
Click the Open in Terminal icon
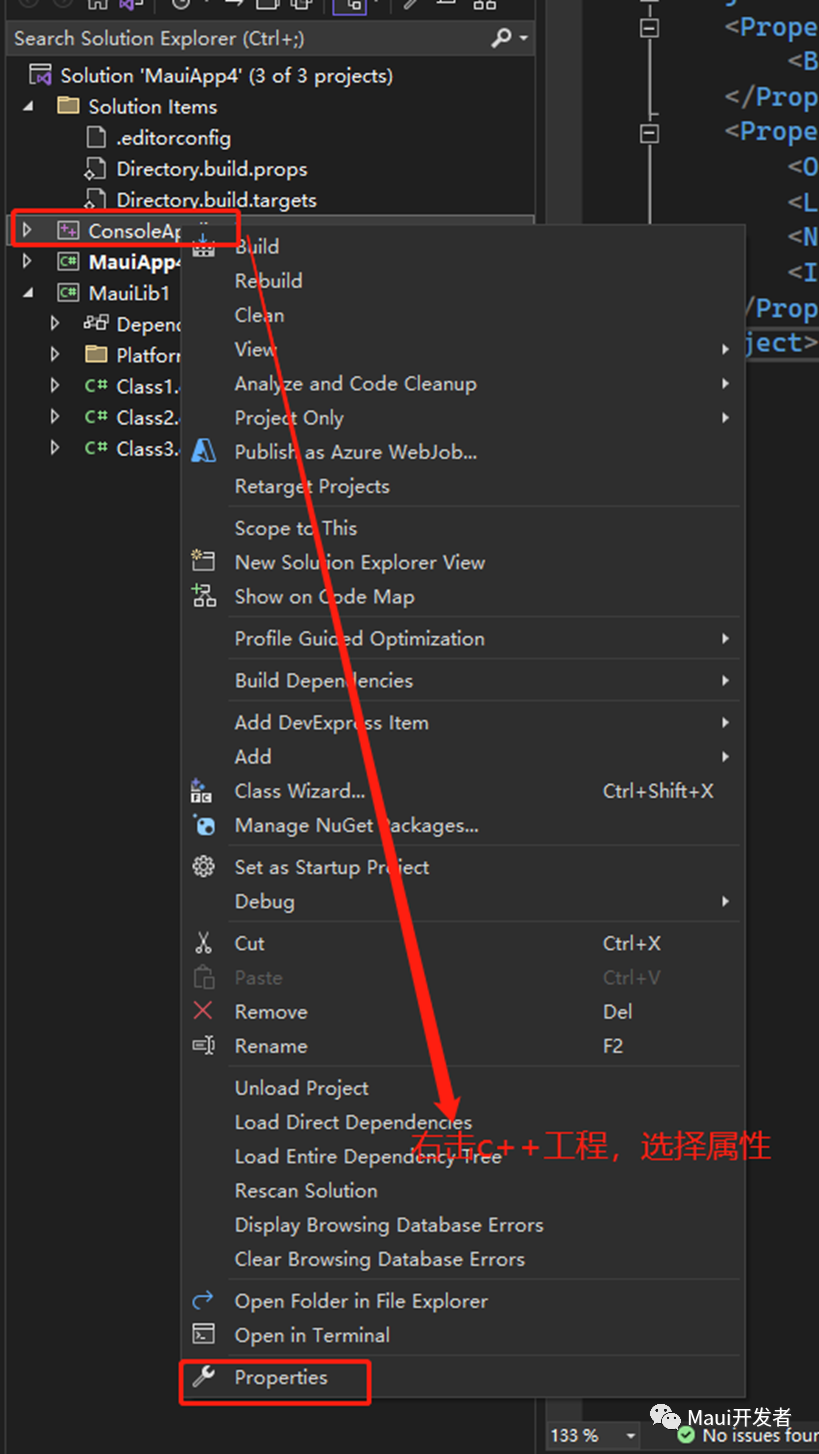coord(203,1335)
